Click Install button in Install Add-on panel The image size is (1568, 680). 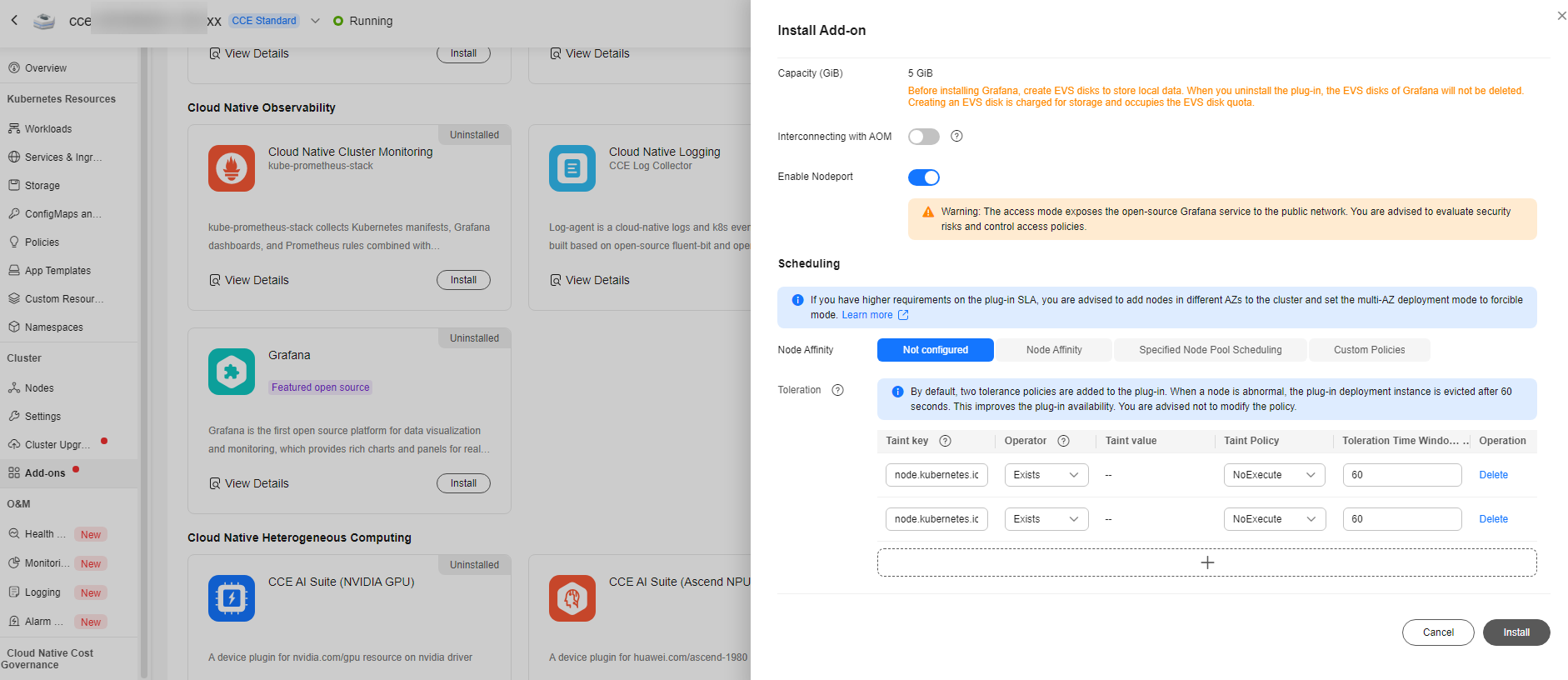click(x=1516, y=632)
